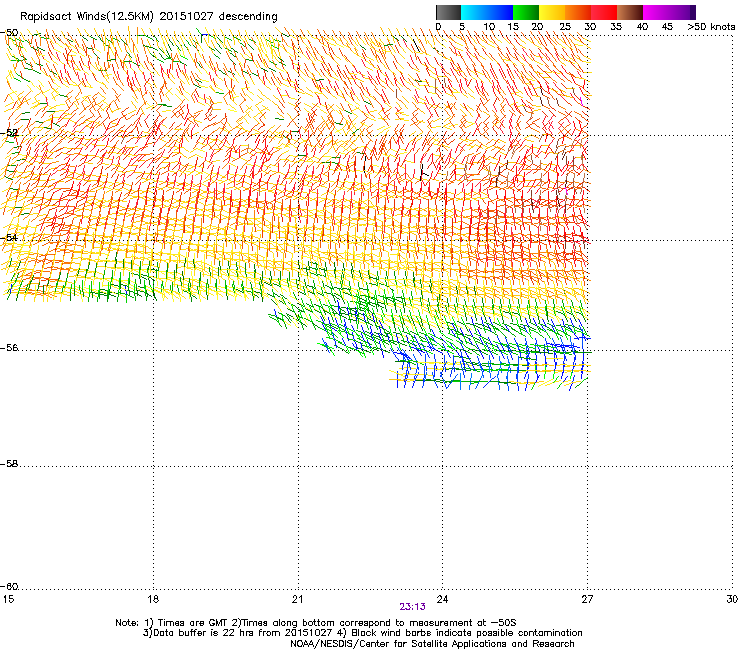Click the longitude label '27'

tap(587, 599)
